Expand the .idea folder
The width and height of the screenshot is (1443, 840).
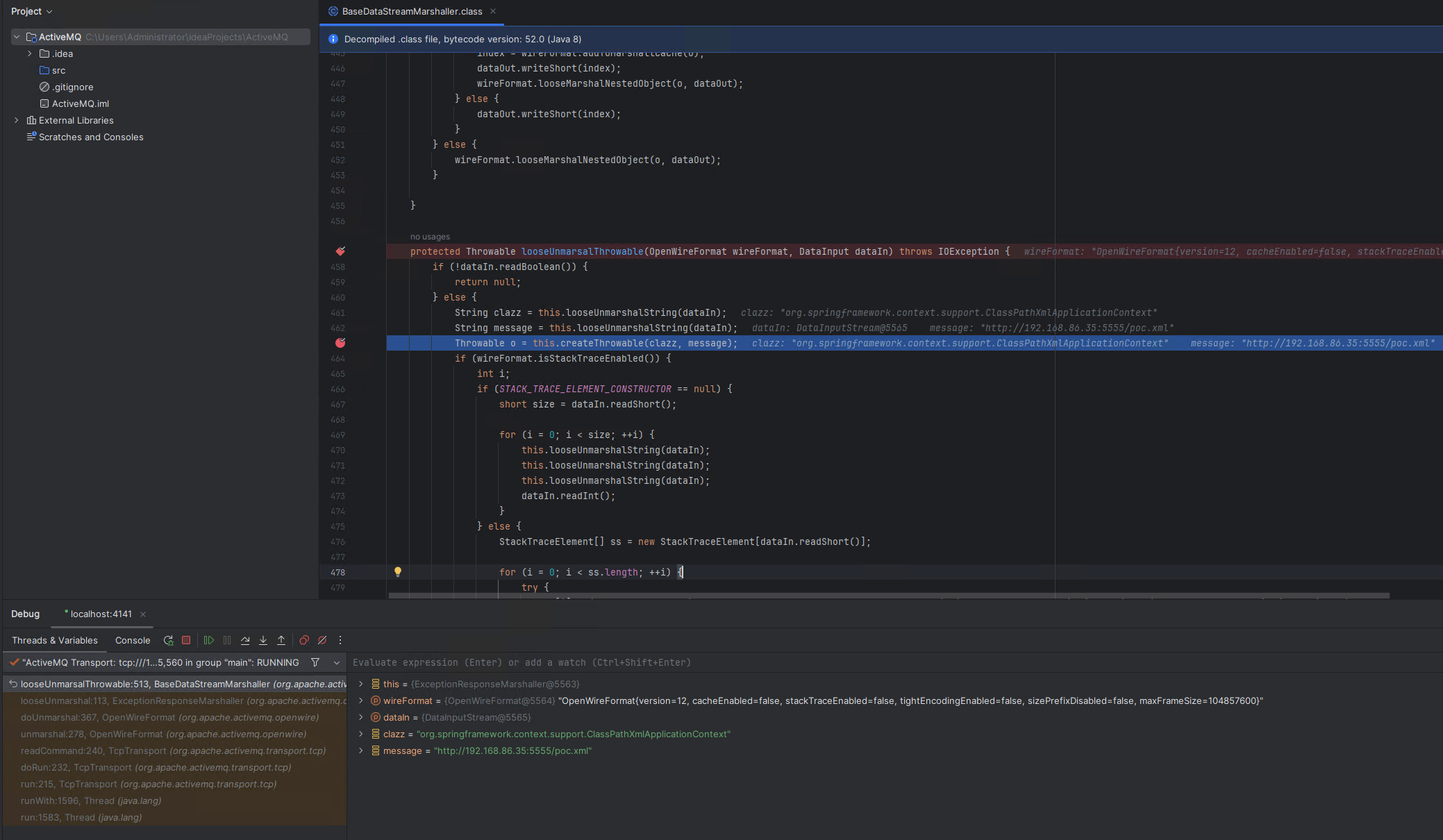[29, 53]
